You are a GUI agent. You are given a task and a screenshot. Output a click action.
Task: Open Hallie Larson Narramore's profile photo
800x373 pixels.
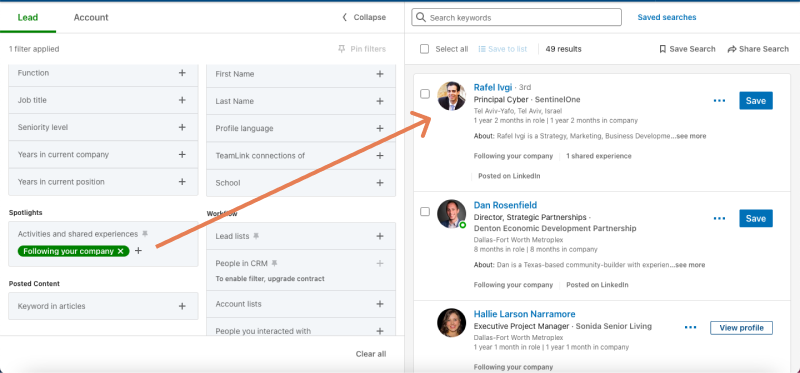pyautogui.click(x=452, y=322)
